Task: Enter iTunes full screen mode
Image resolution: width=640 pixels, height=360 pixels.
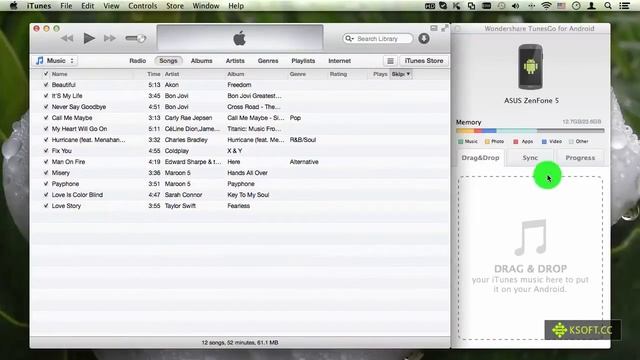Action: pyautogui.click(x=444, y=28)
